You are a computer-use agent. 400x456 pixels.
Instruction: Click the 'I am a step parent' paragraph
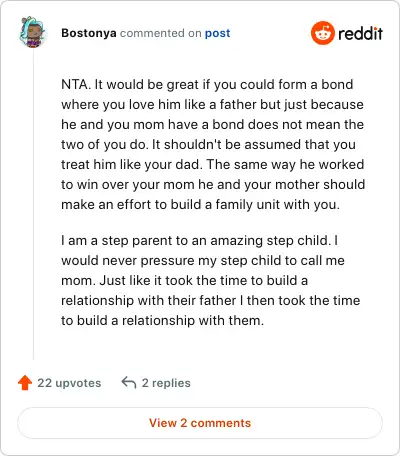click(211, 280)
